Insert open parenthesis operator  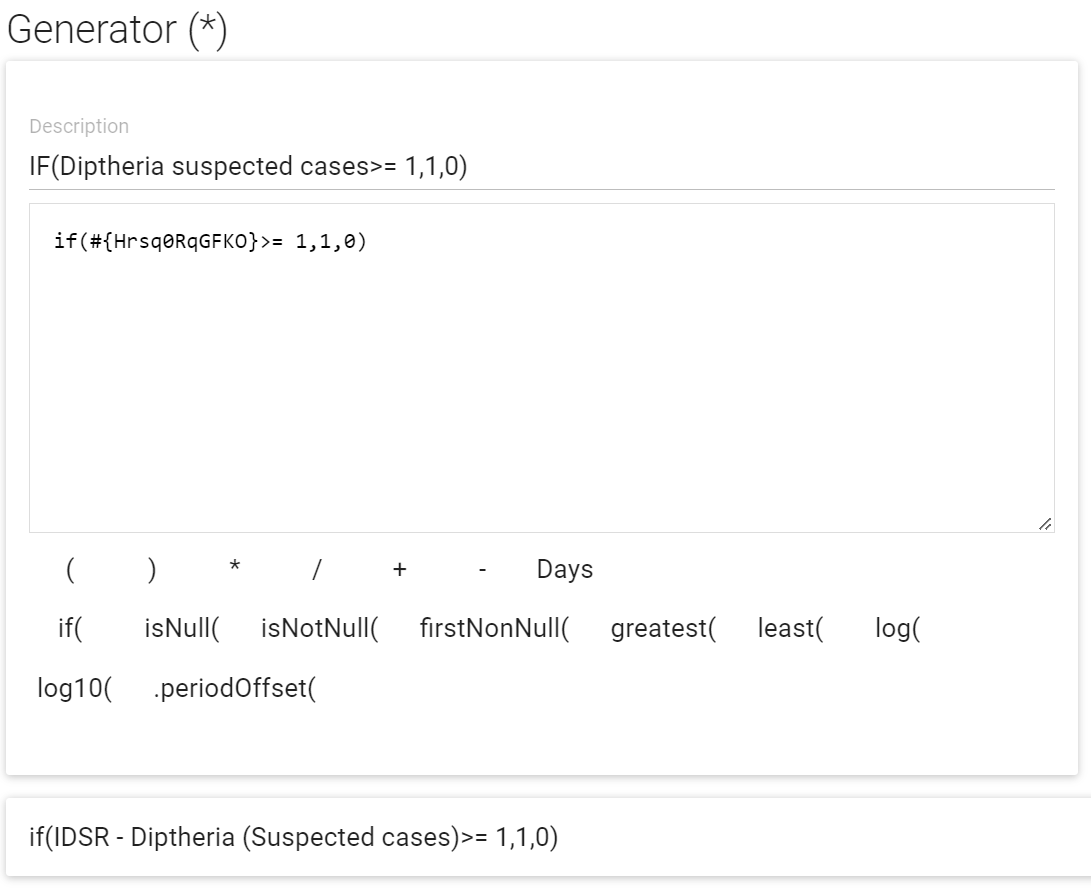[x=70, y=570]
